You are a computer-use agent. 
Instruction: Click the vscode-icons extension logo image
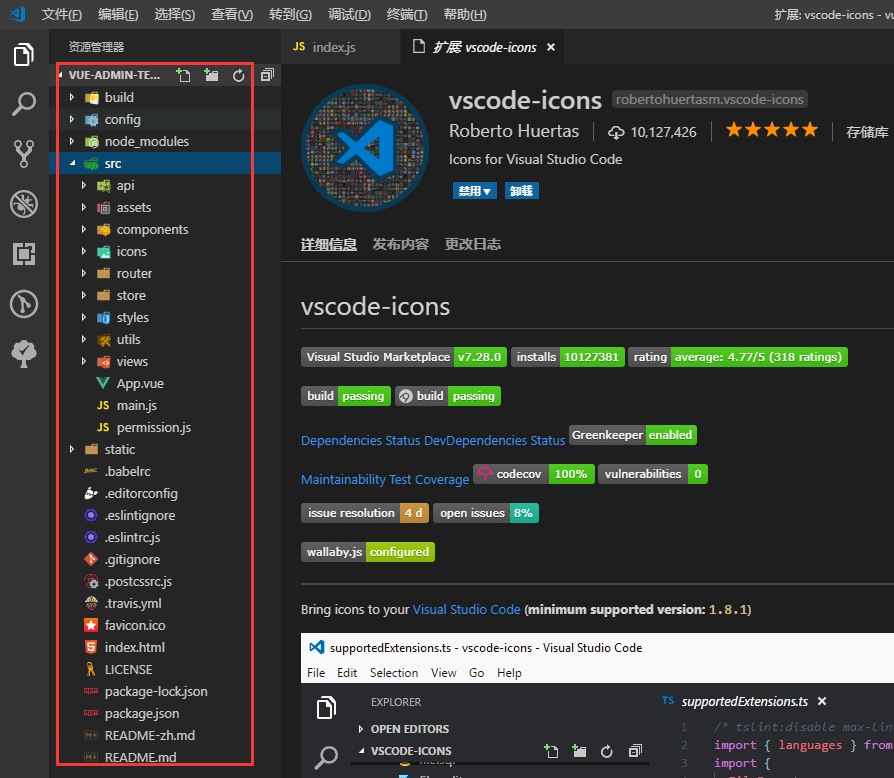(365, 148)
